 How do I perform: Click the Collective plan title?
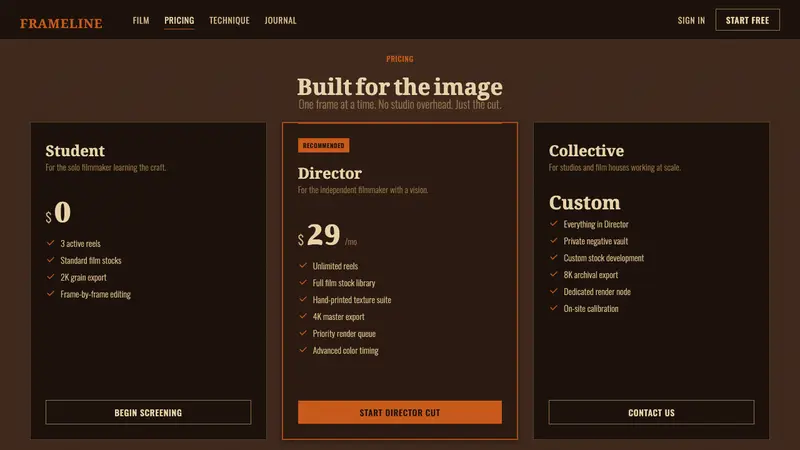pyautogui.click(x=586, y=151)
